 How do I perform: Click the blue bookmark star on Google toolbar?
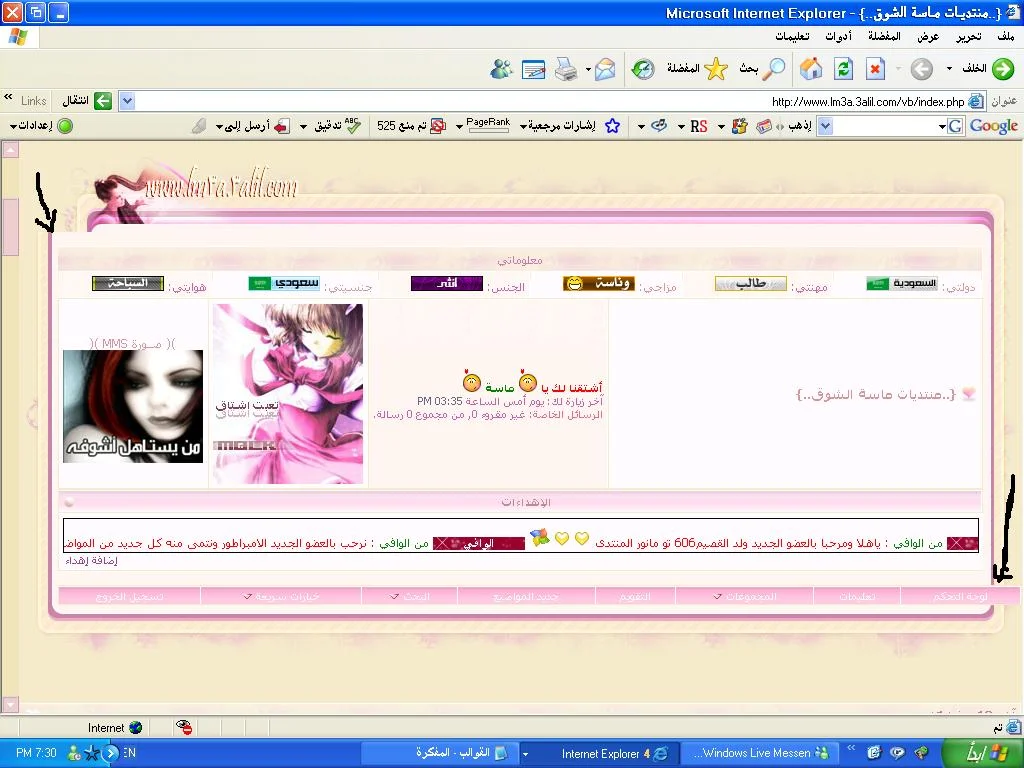click(x=612, y=126)
